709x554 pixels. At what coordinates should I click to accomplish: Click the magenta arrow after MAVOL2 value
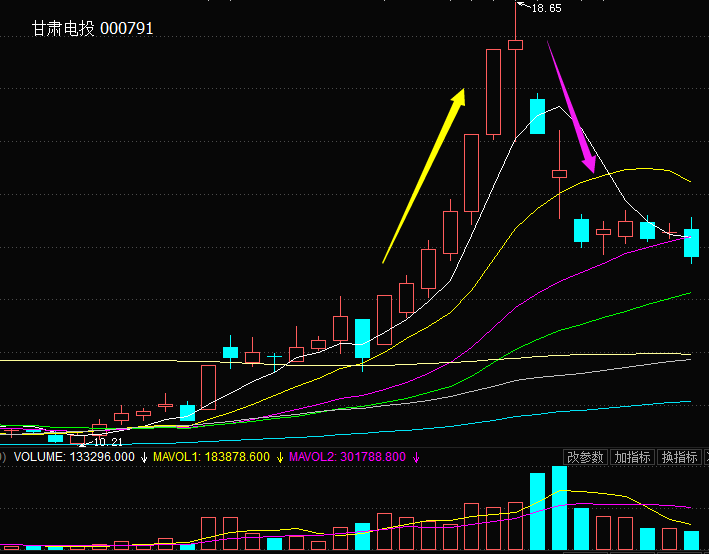pyautogui.click(x=416, y=457)
